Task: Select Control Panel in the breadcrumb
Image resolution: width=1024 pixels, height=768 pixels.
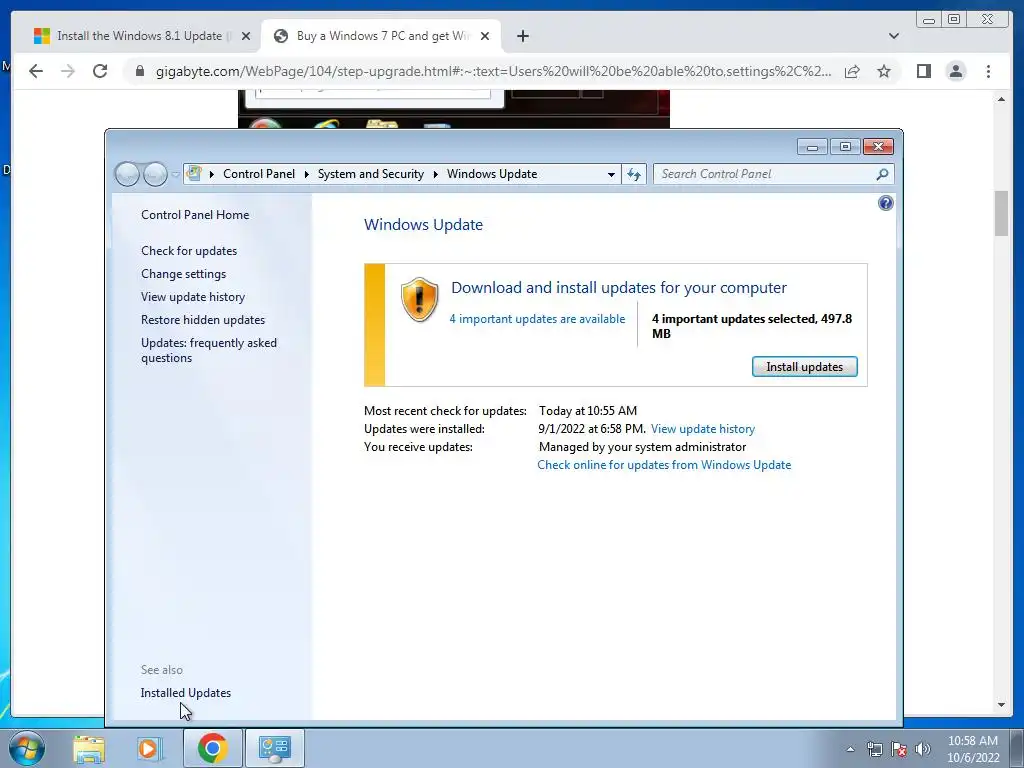Action: coord(259,174)
